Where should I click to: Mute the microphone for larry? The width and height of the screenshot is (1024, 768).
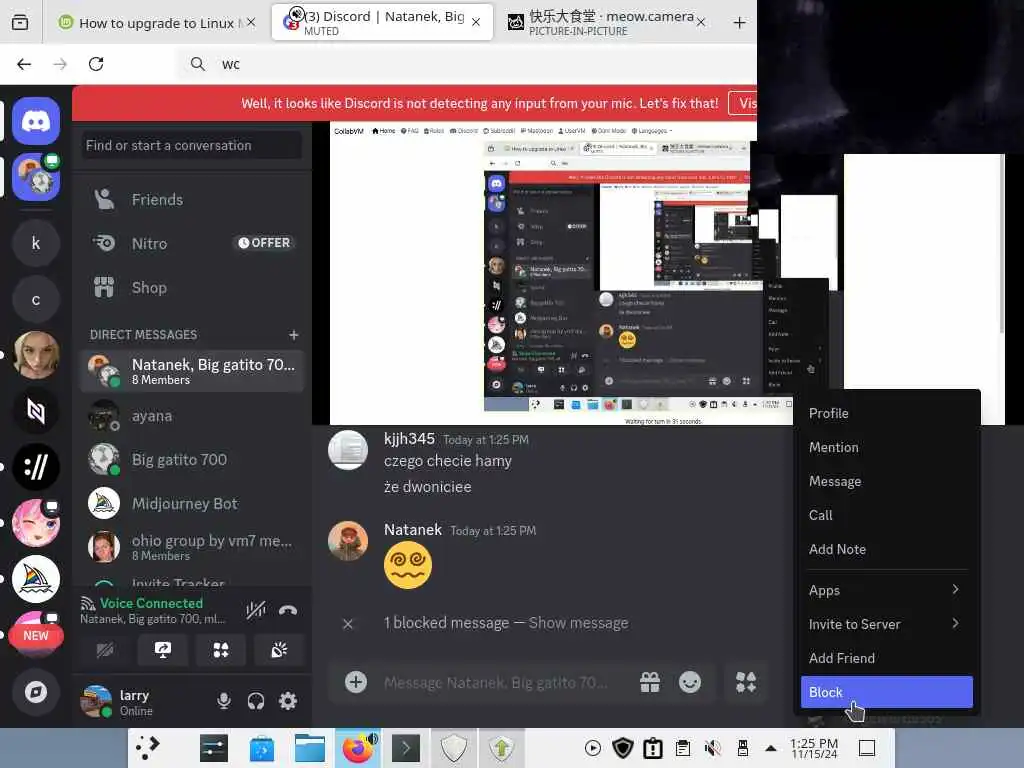[223, 701]
